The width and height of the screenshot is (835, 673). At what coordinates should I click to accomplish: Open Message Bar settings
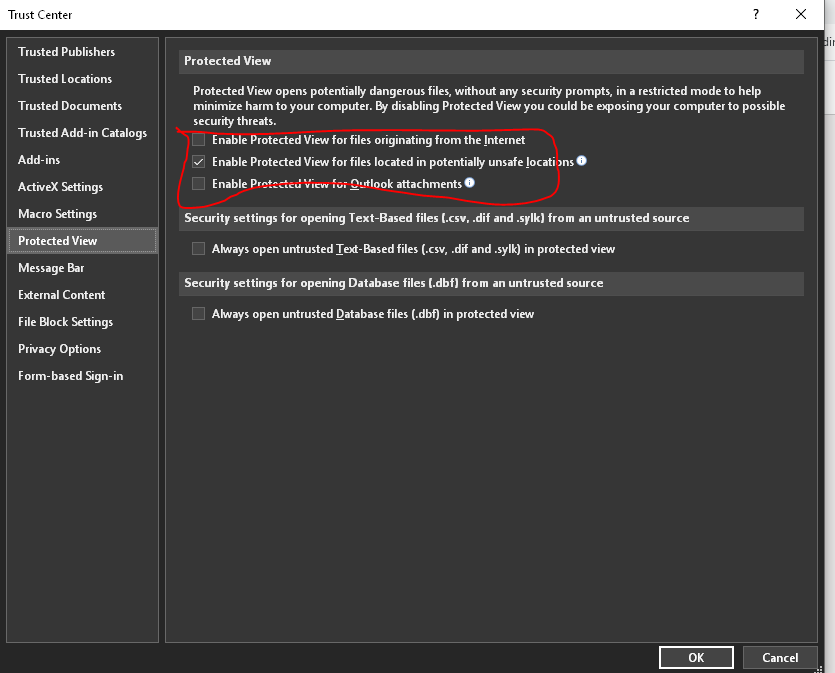82,268
